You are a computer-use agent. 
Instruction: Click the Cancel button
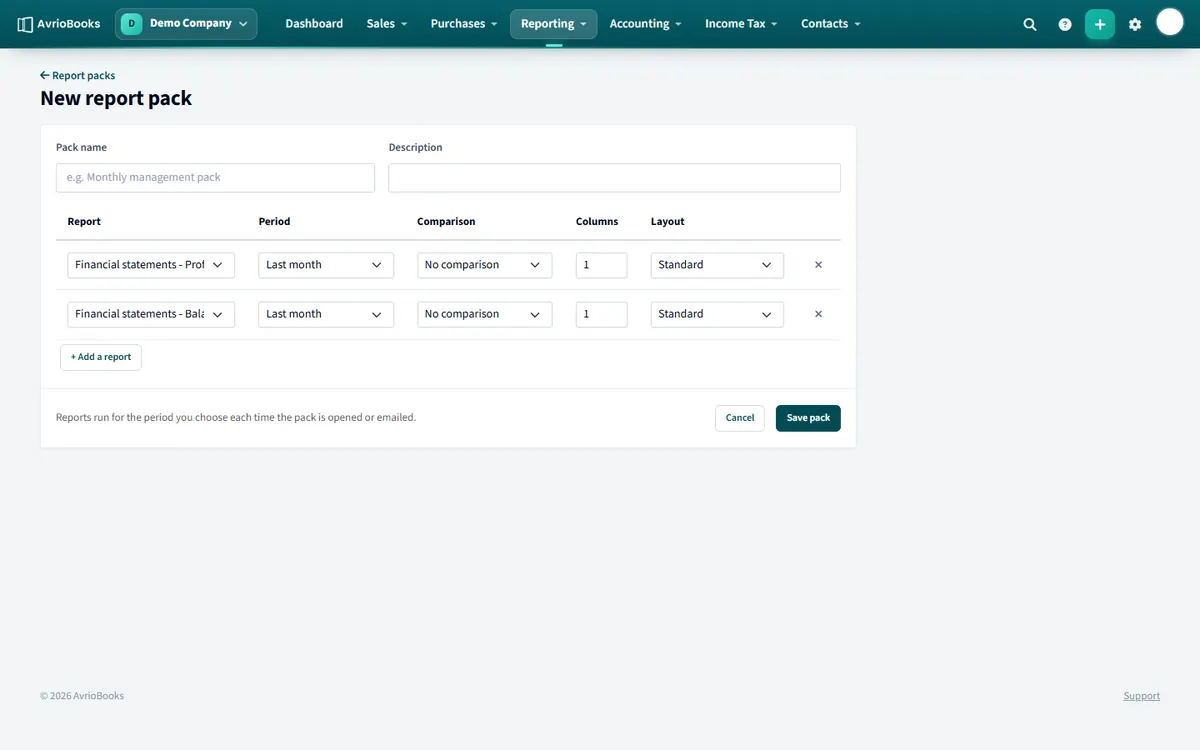coord(740,418)
